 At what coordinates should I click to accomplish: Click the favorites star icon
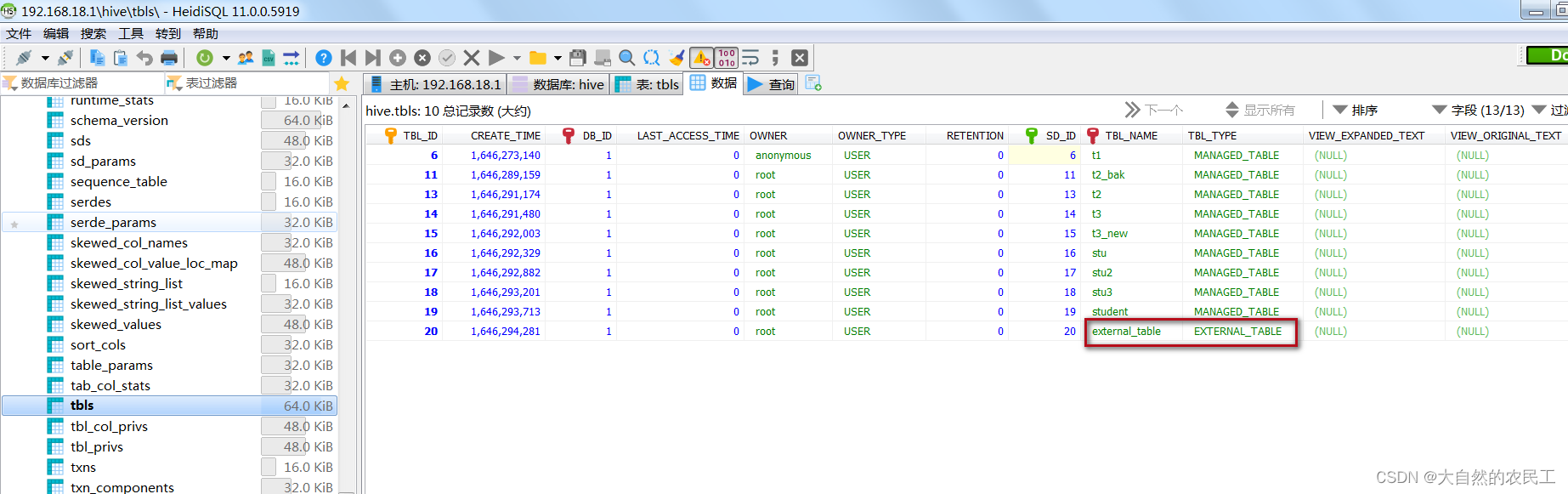pos(342,83)
